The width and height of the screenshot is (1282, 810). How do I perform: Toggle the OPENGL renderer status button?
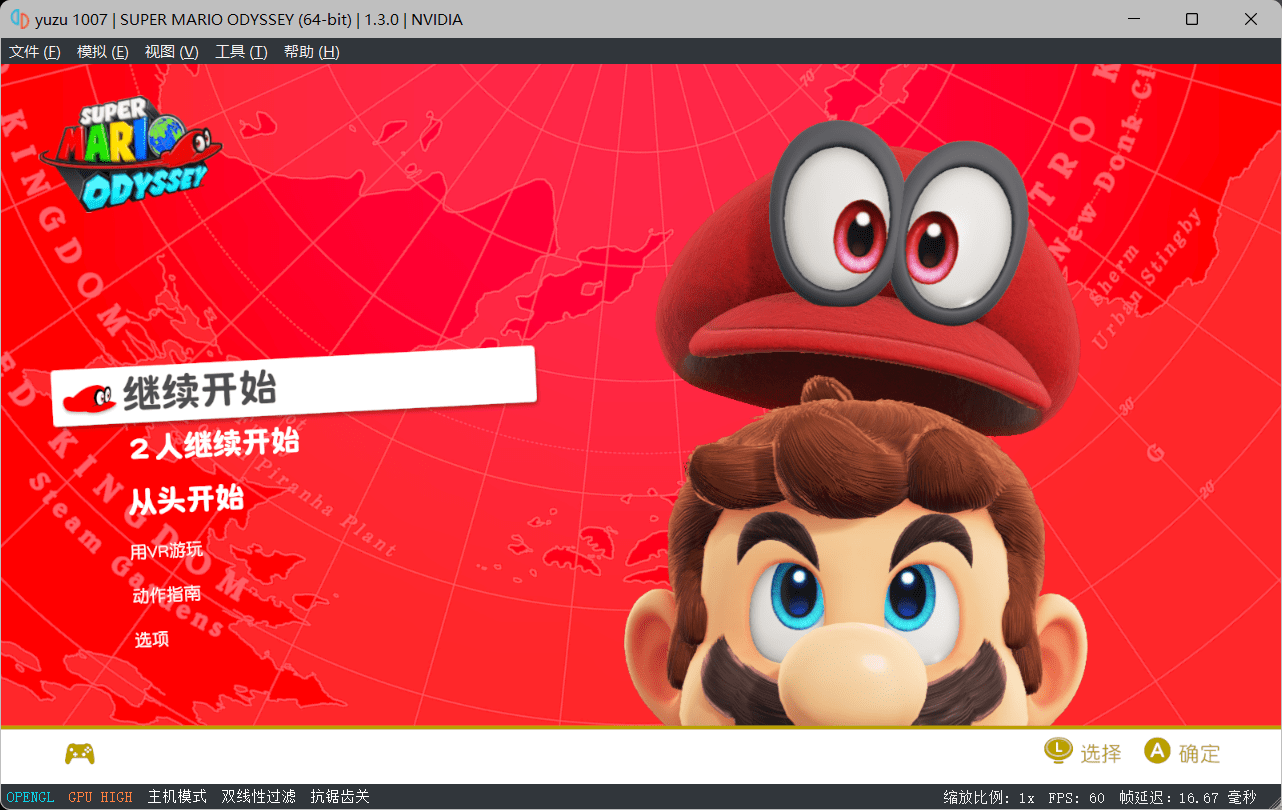click(x=30, y=797)
